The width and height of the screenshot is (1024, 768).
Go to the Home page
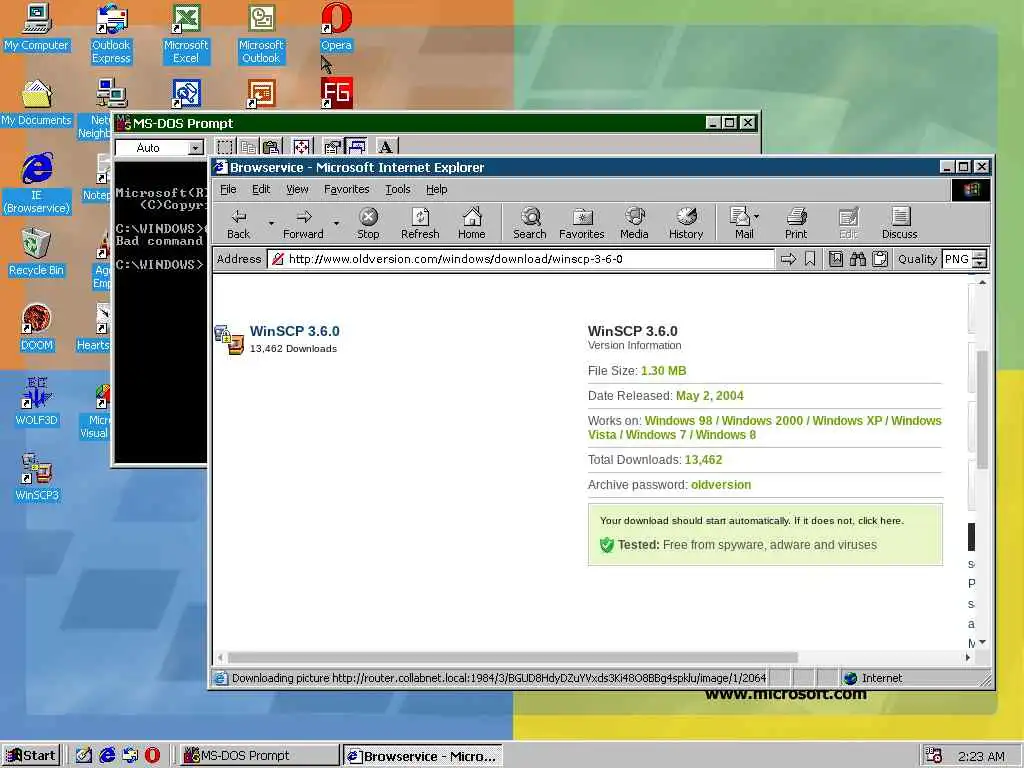pos(472,223)
